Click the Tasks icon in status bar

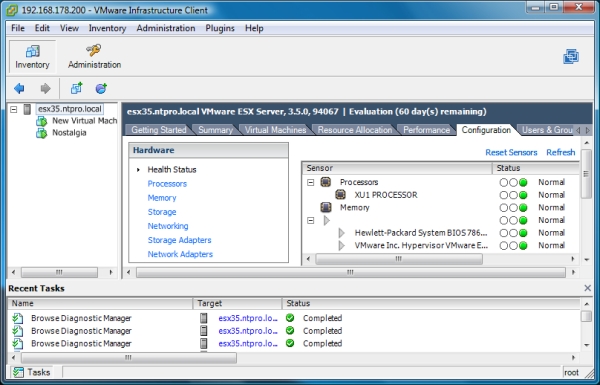[x=18, y=372]
